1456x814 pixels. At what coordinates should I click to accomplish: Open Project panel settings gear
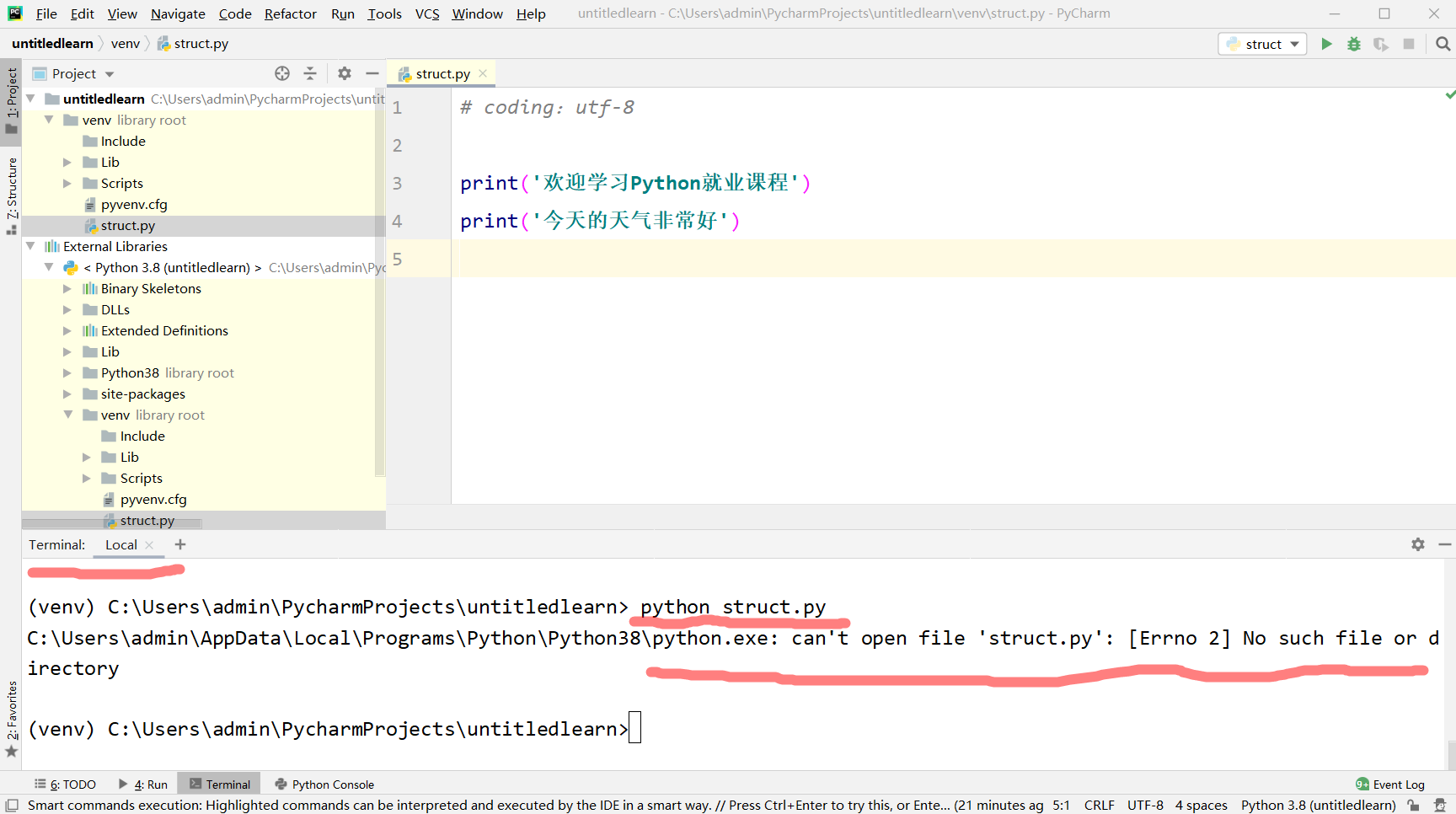[345, 73]
